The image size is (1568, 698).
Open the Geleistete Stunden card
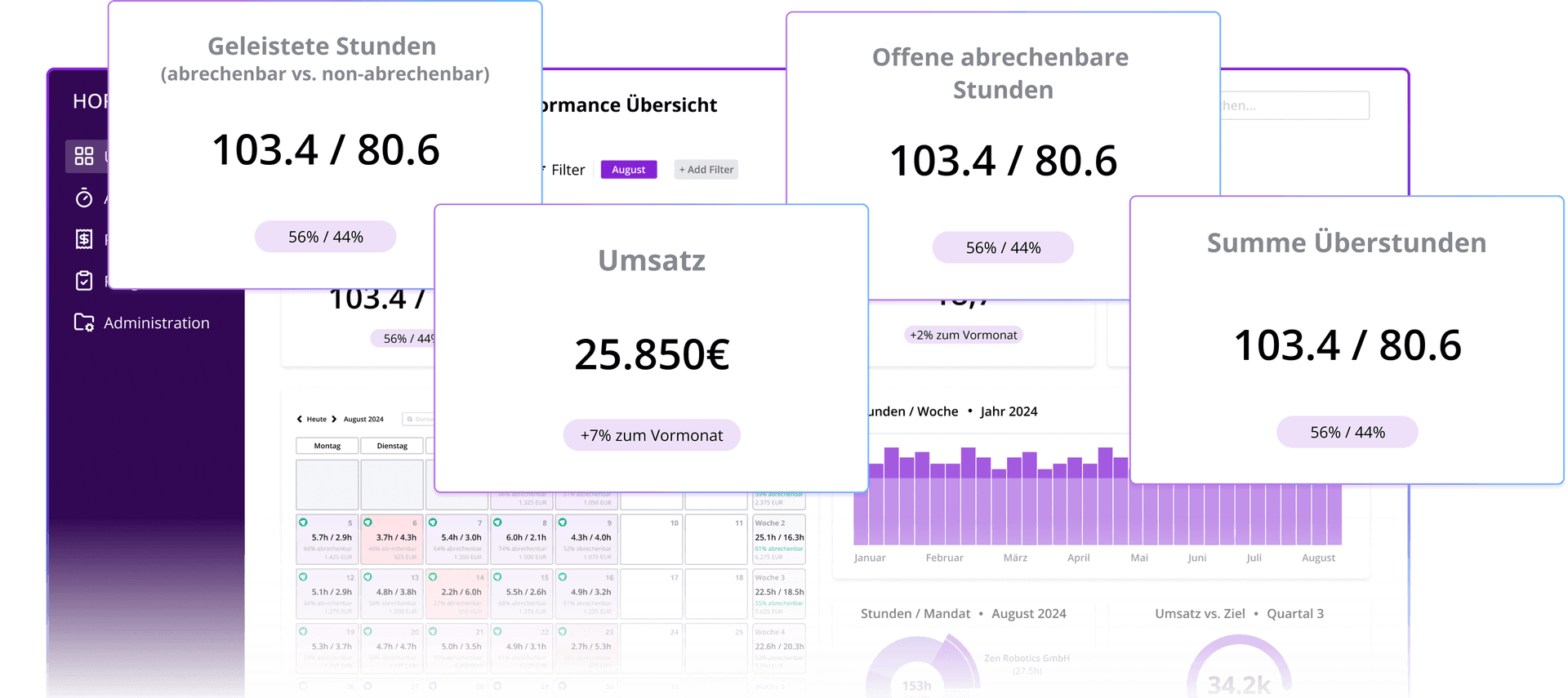pyautogui.click(x=325, y=144)
